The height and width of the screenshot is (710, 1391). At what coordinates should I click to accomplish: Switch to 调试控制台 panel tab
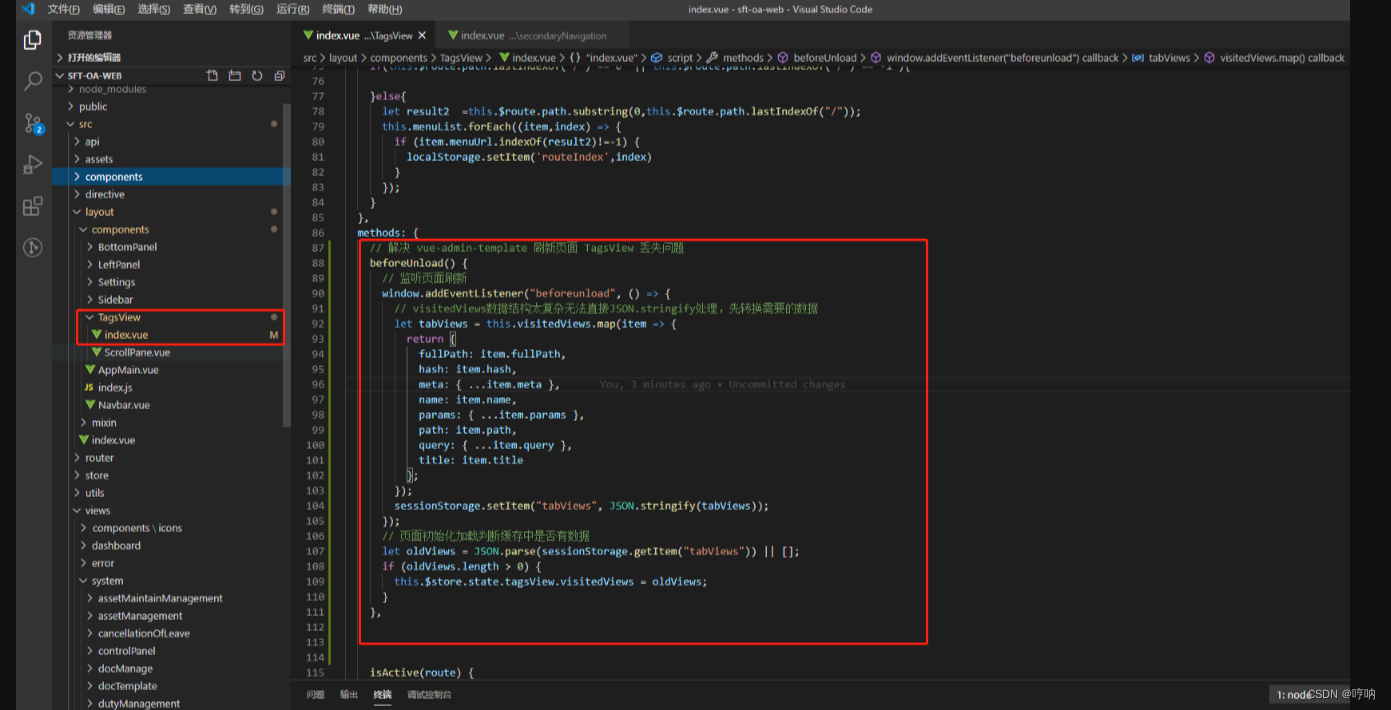(429, 694)
